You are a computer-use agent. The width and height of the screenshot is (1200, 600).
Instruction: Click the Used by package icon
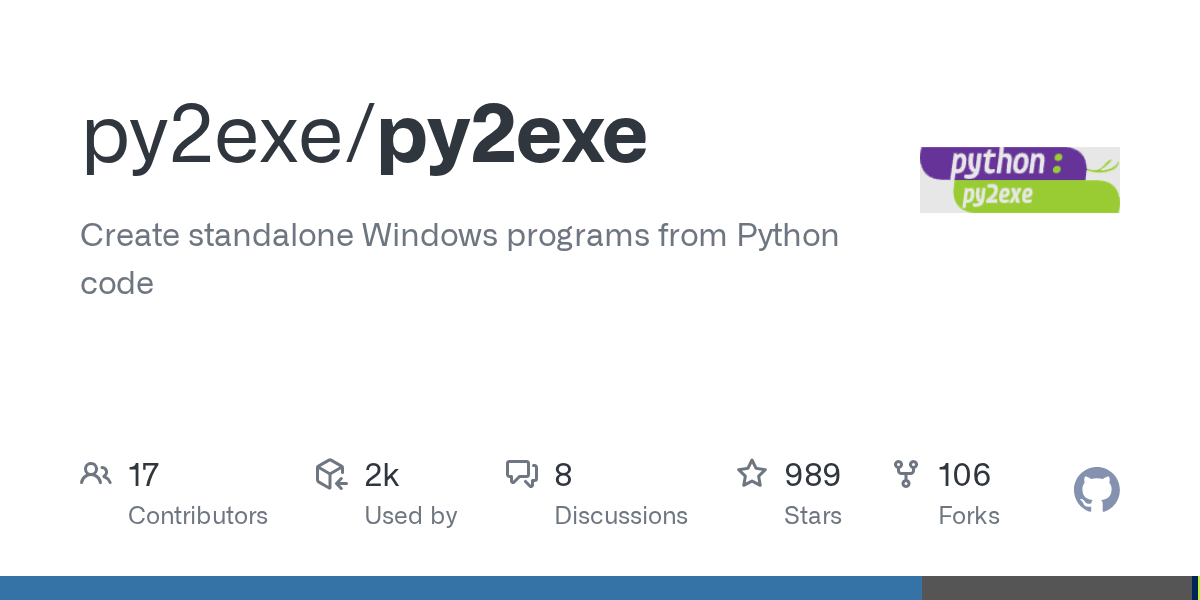click(x=331, y=474)
